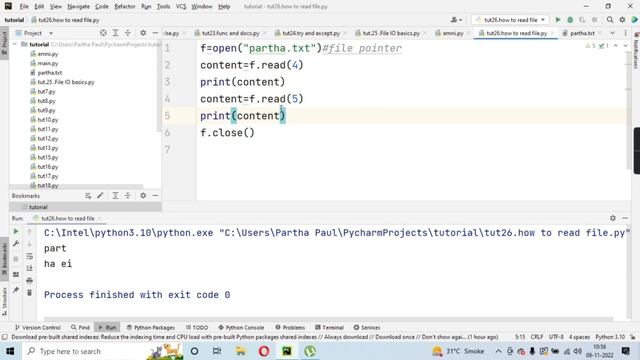This screenshot has width=640, height=360.
Task: Click the Bookmarks edit pencil icon
Action: coord(100,196)
